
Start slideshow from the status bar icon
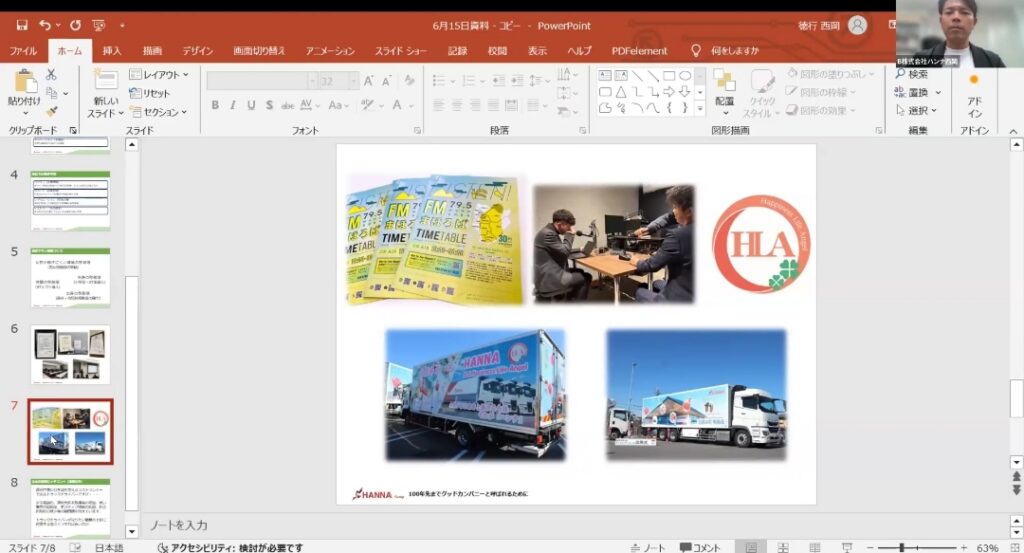pos(847,547)
